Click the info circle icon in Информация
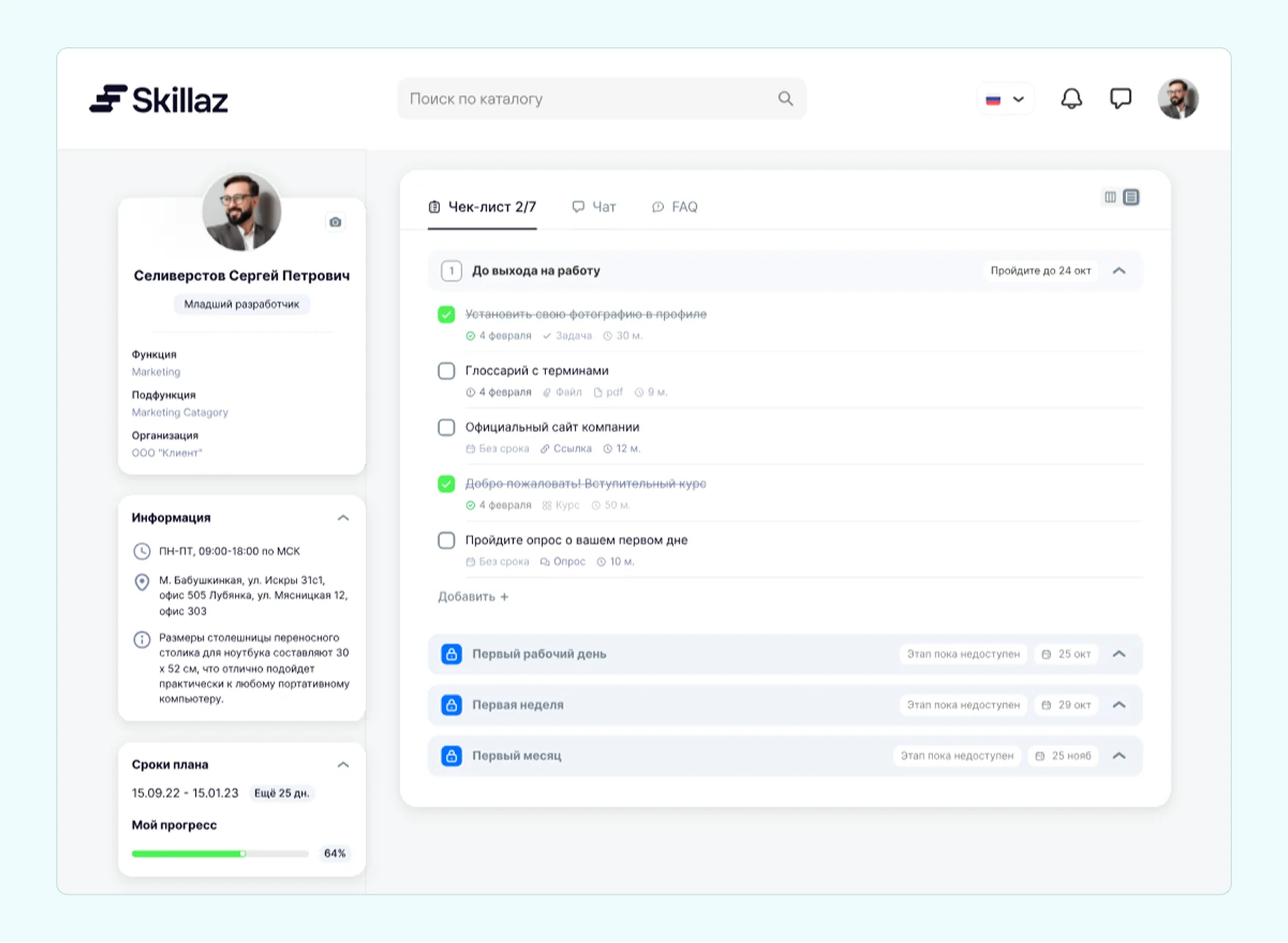Viewport: 1288px width, 943px height. click(x=141, y=640)
